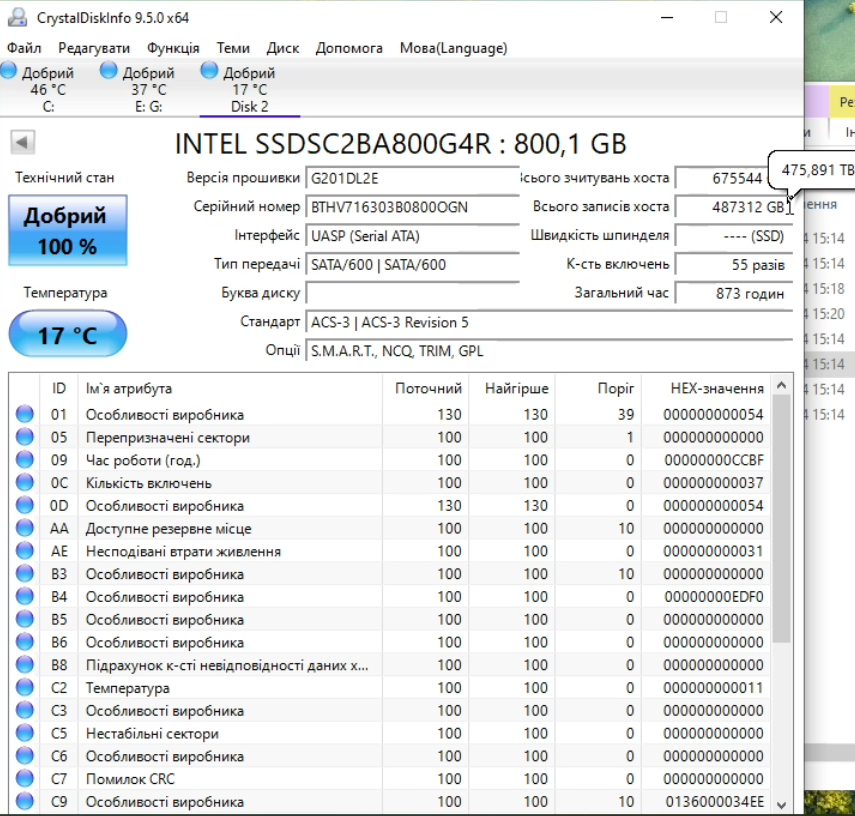Click the Добрий 100 % health status button
The height and width of the screenshot is (816, 855).
tap(68, 230)
